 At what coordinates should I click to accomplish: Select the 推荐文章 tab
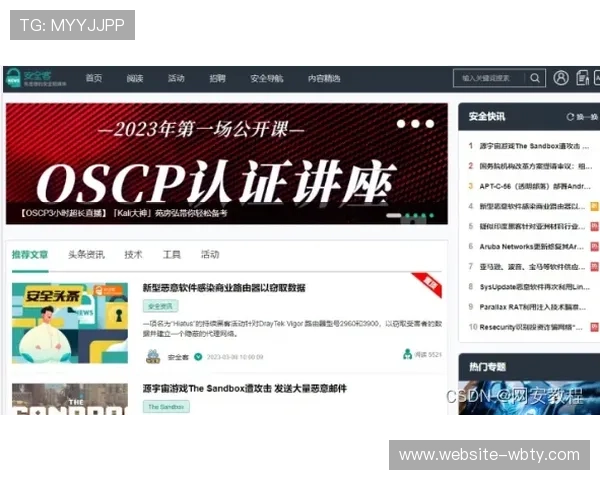pos(30,255)
